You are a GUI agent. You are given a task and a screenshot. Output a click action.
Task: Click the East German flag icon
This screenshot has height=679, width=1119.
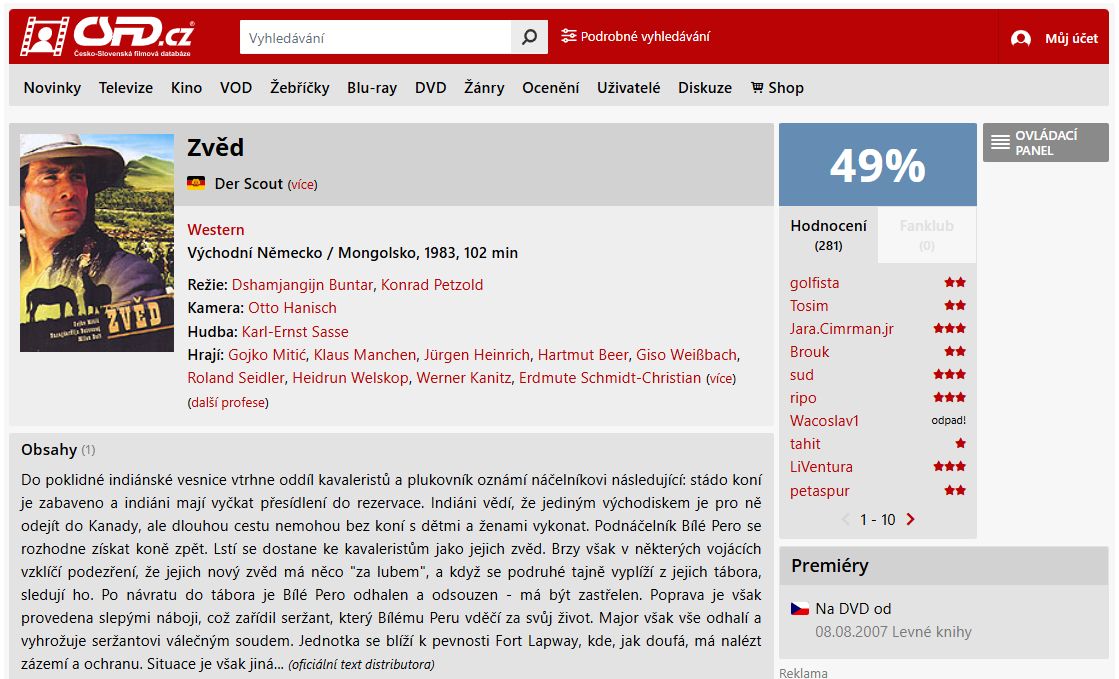click(x=196, y=183)
